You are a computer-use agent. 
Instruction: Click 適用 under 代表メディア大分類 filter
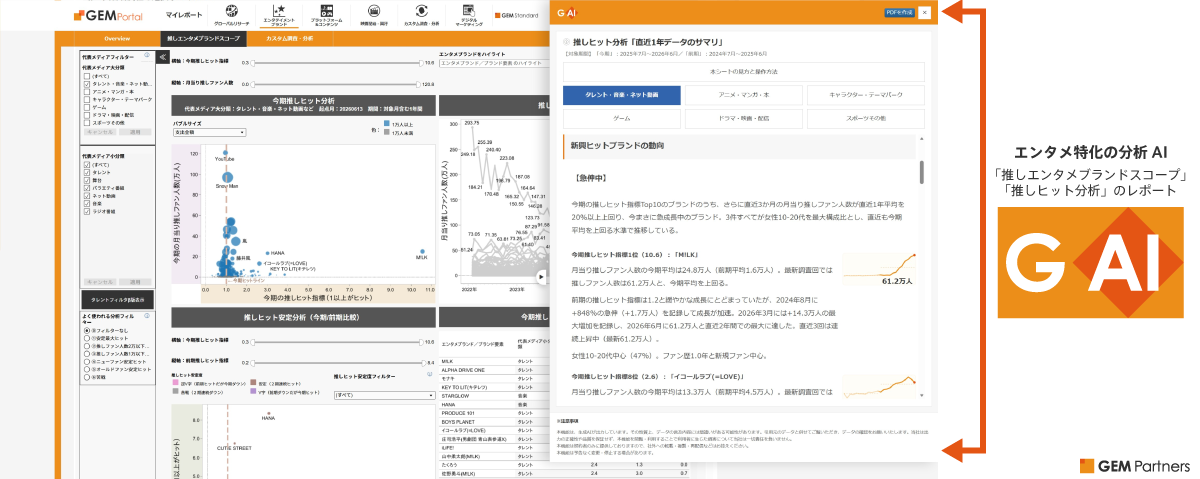click(135, 131)
